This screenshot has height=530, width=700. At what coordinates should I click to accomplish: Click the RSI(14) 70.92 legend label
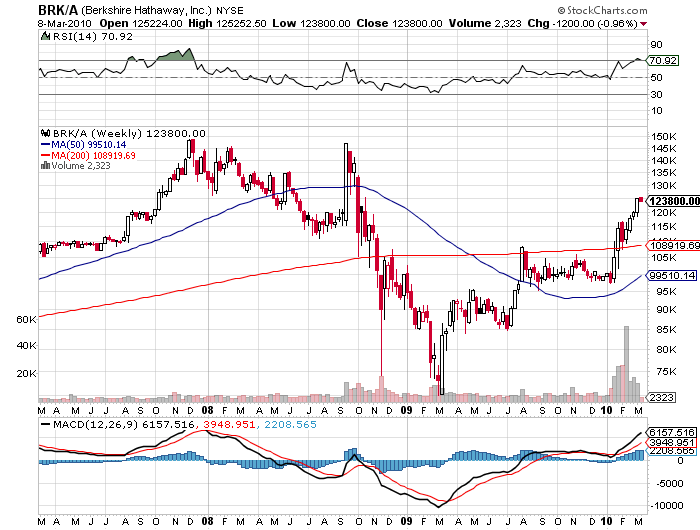(x=93, y=37)
